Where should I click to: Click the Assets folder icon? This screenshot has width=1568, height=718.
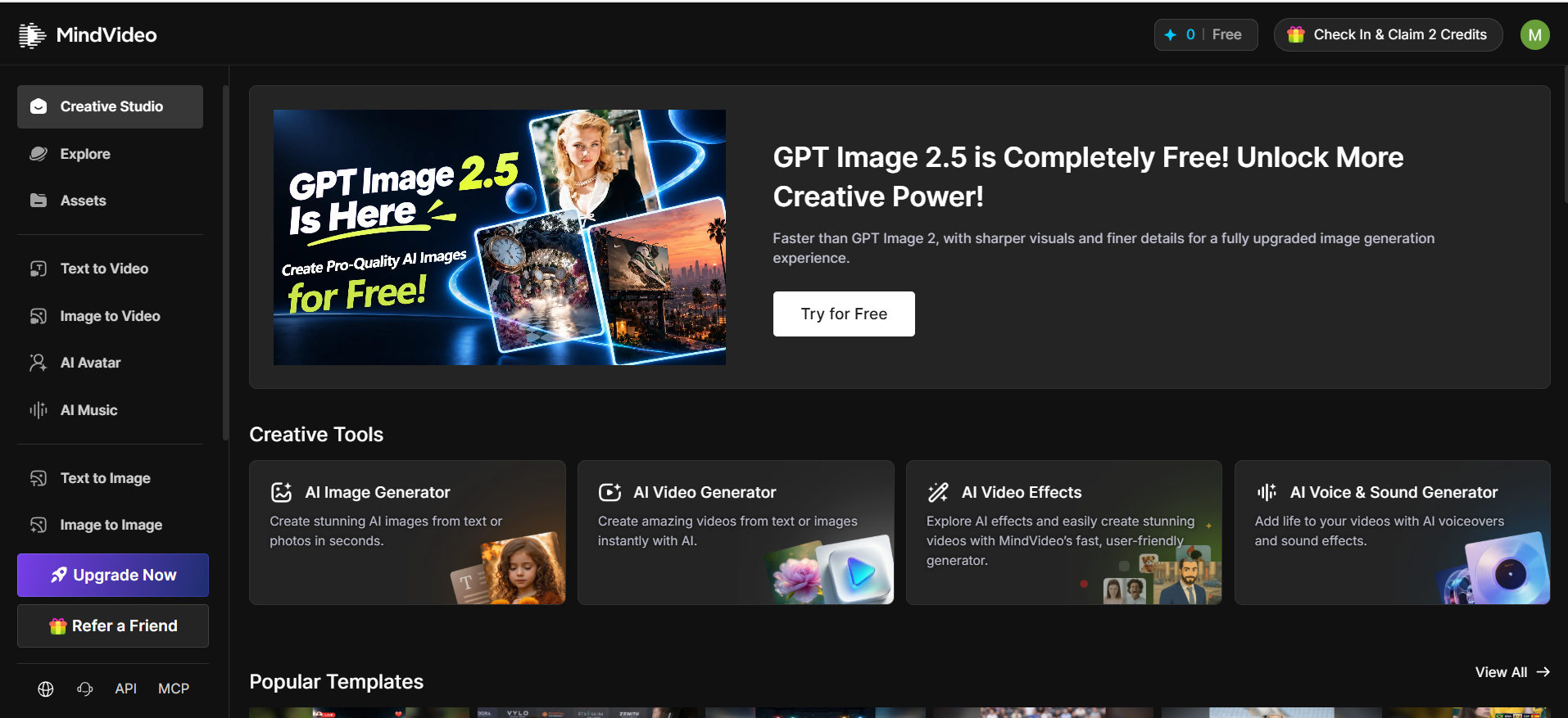(39, 201)
